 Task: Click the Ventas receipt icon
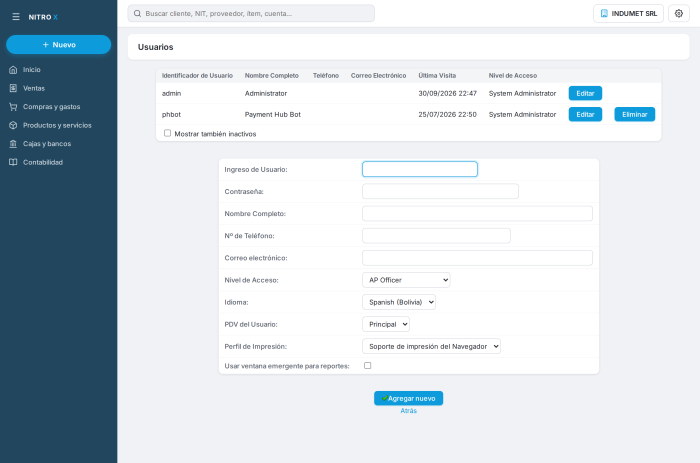tap(13, 88)
